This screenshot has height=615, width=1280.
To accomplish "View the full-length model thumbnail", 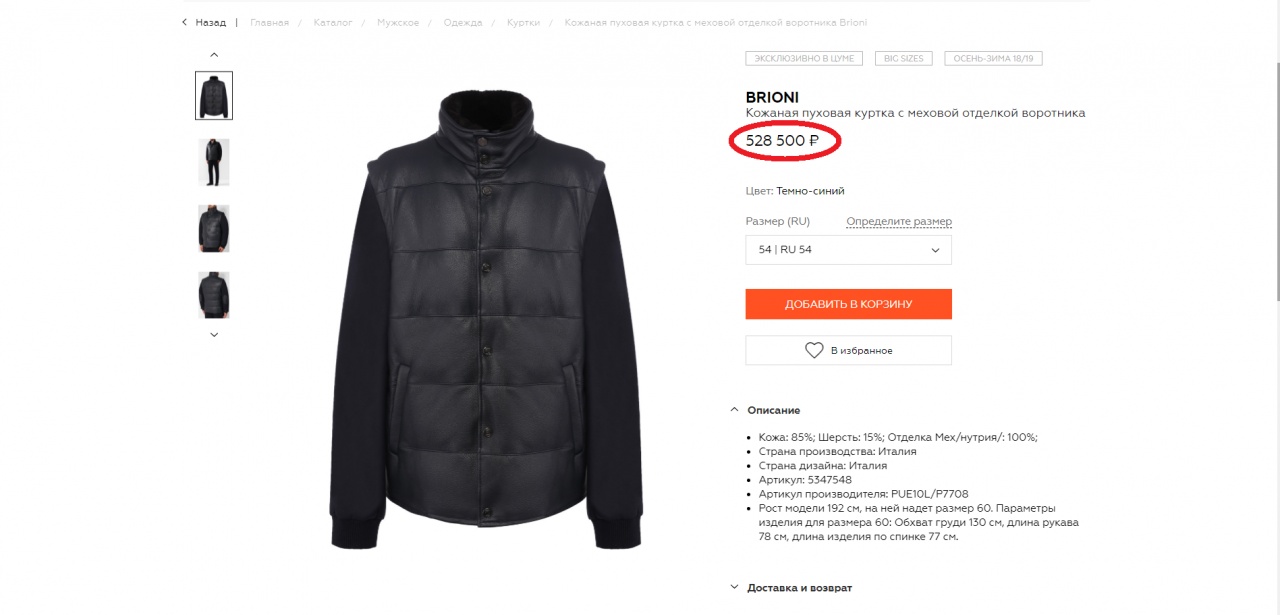I will pyautogui.click(x=214, y=162).
